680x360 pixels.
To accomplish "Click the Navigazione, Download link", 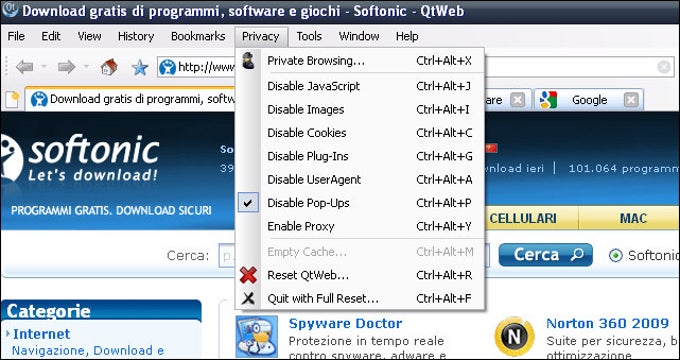I will (88, 350).
